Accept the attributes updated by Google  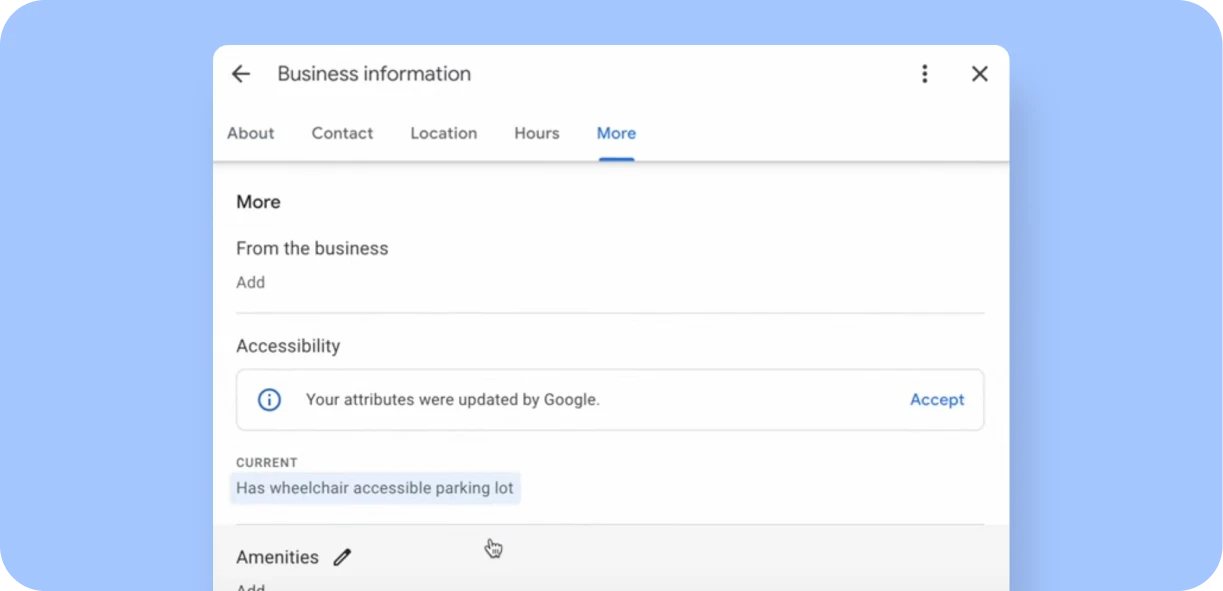[x=937, y=399]
